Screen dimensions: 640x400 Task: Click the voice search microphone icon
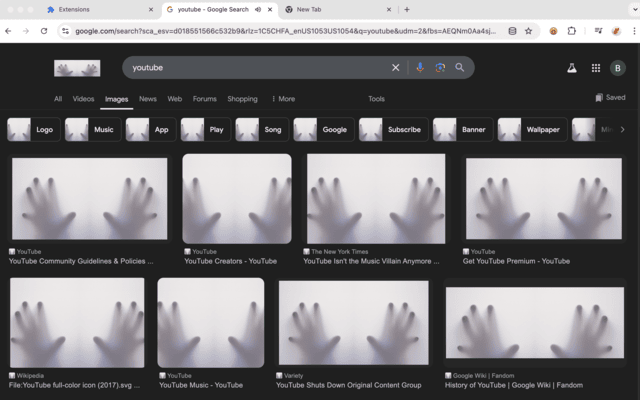pyautogui.click(x=420, y=68)
